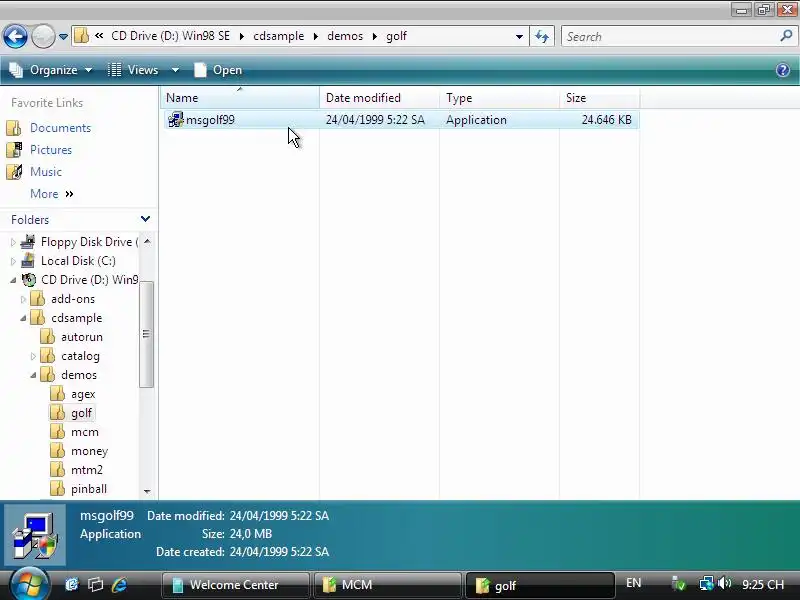This screenshot has width=800, height=600.
Task: Refresh the folder view
Action: point(542,36)
